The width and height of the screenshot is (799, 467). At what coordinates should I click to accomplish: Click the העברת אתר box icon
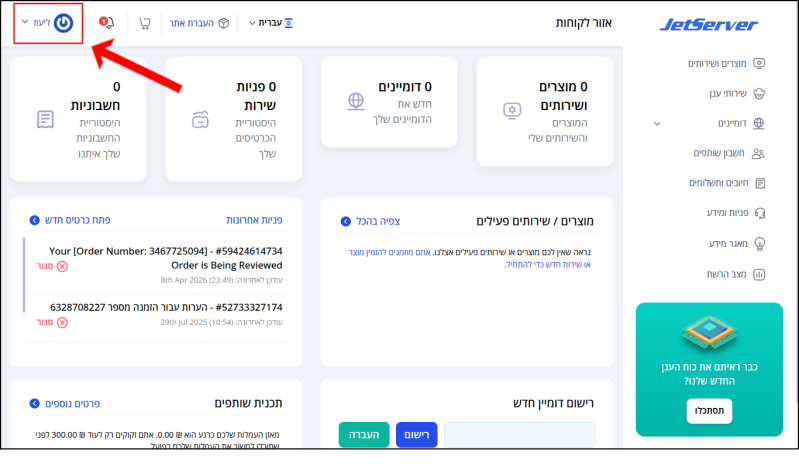pyautogui.click(x=224, y=23)
